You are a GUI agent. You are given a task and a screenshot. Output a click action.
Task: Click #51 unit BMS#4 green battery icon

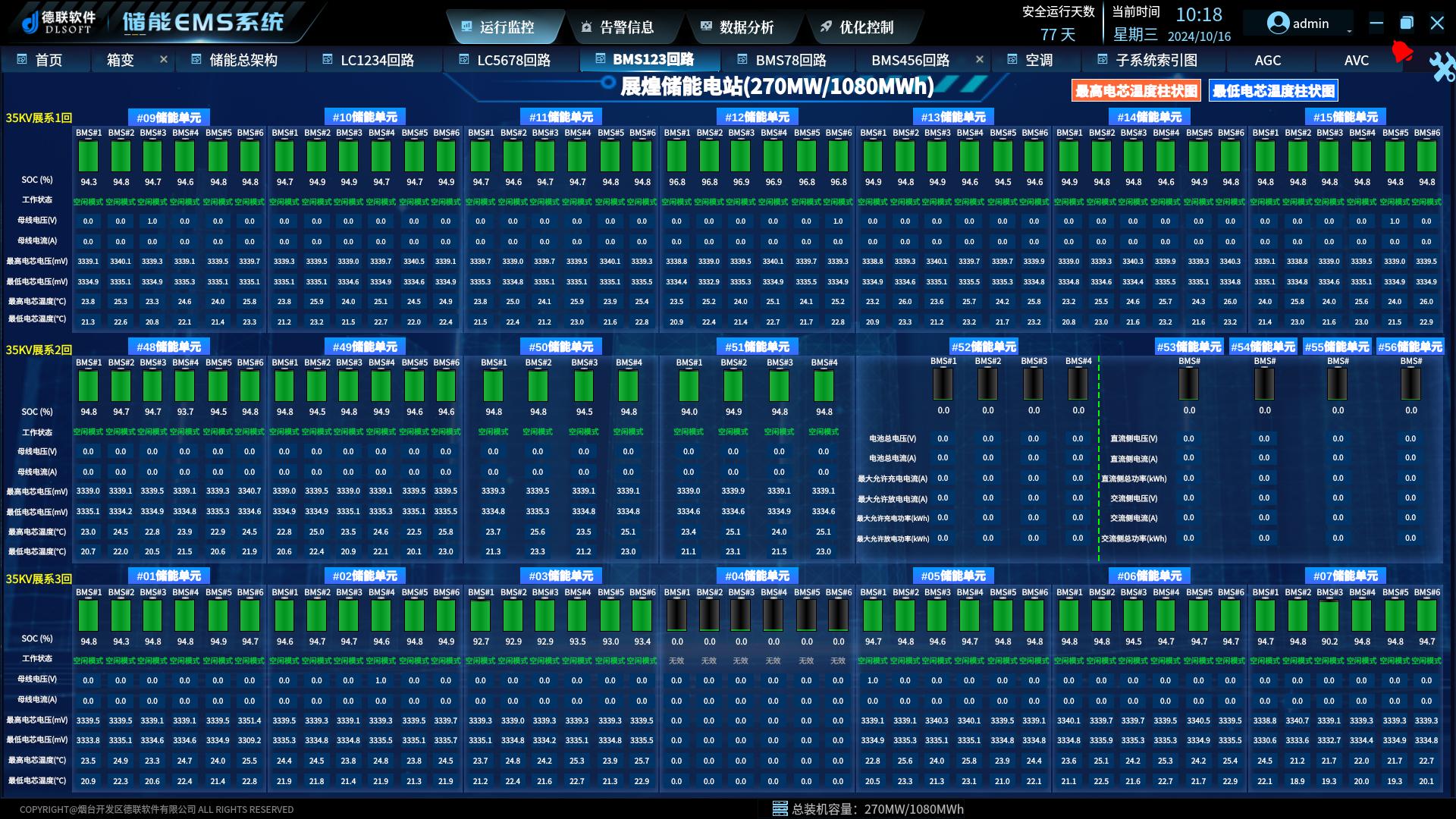[x=824, y=386]
